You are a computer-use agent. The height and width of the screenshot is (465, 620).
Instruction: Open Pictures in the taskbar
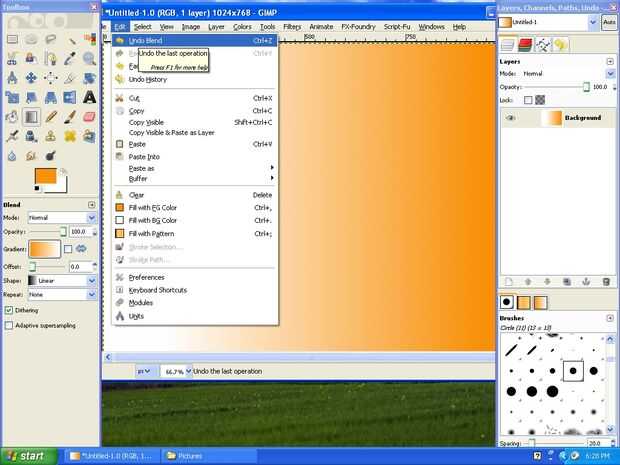209,456
